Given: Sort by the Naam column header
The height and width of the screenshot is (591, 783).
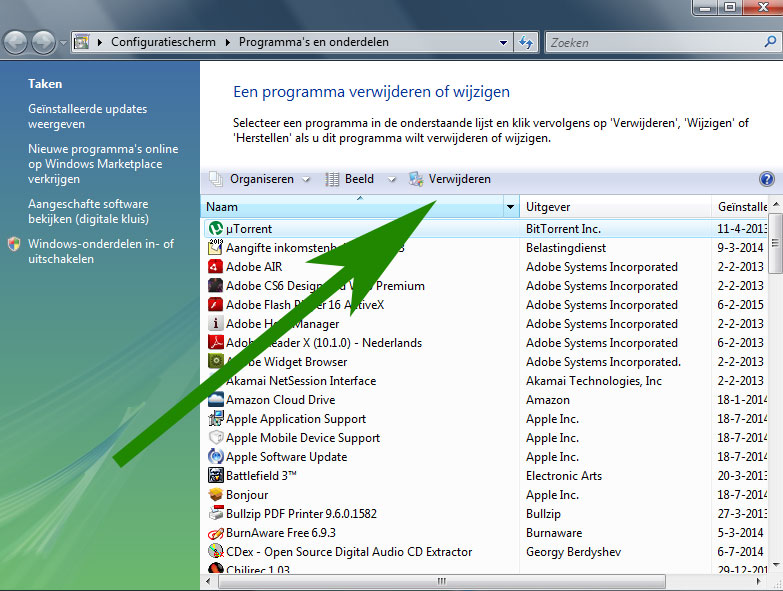Looking at the screenshot, I should tap(353, 207).
